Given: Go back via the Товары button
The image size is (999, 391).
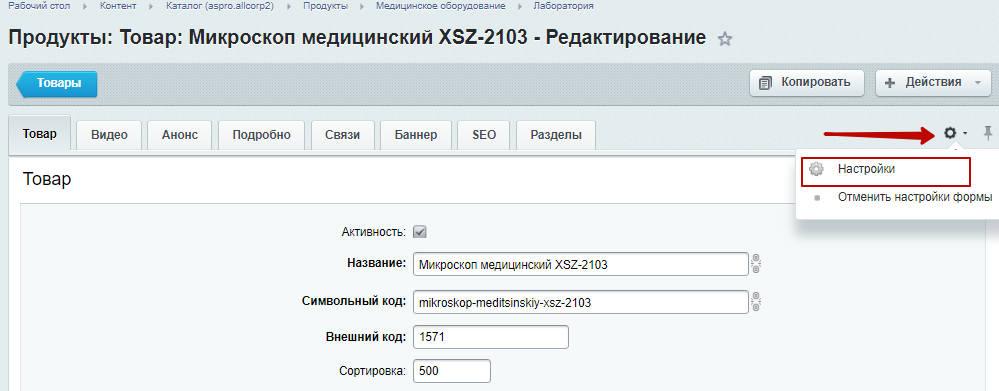Looking at the screenshot, I should click(x=57, y=83).
